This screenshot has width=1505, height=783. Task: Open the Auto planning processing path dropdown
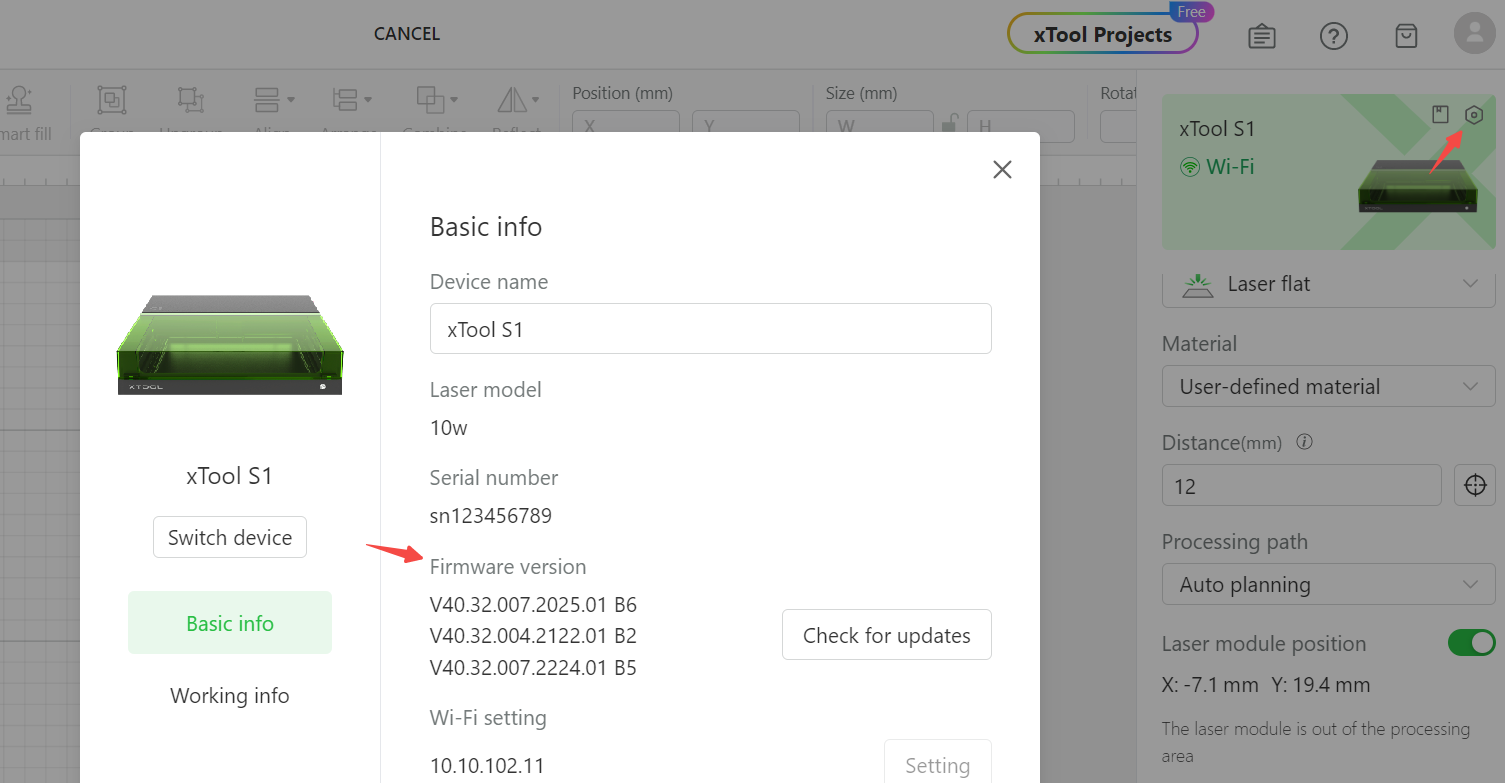click(x=1329, y=584)
